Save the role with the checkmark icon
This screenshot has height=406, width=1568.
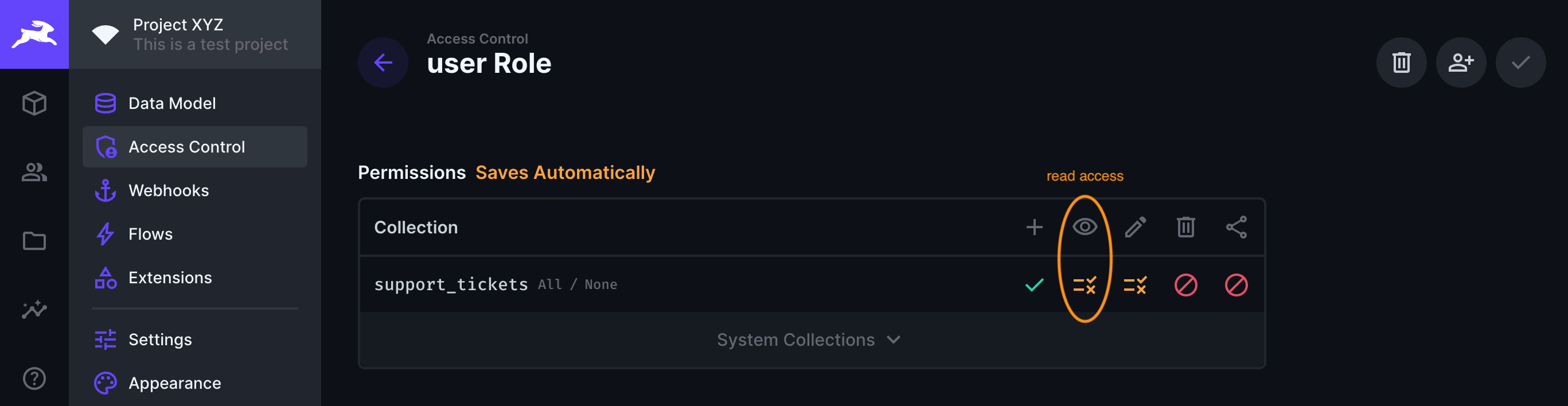(x=1520, y=62)
